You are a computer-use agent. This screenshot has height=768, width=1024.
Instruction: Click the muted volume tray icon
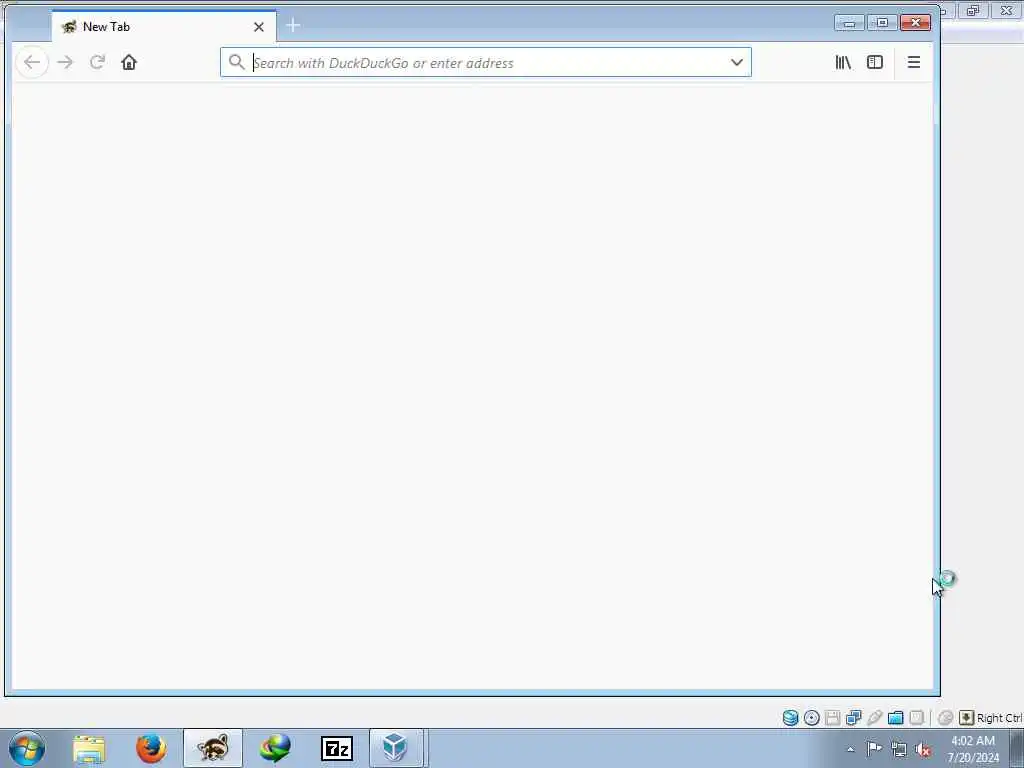923,750
